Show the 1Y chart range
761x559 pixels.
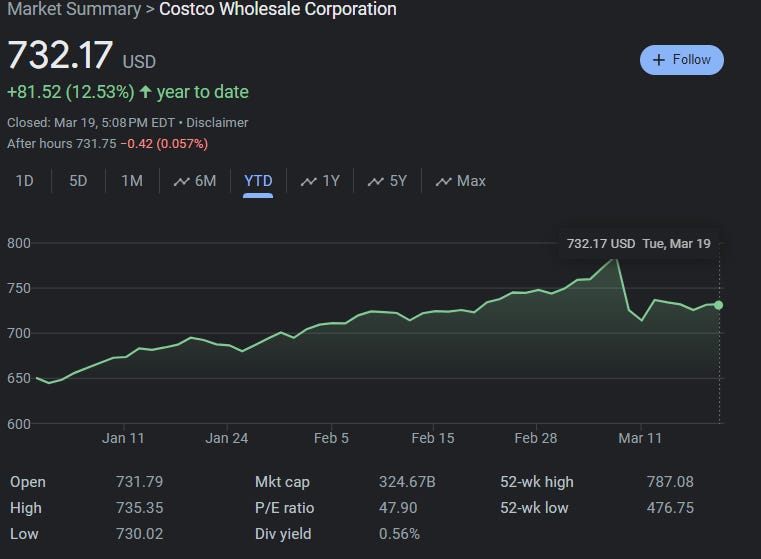[x=320, y=181]
